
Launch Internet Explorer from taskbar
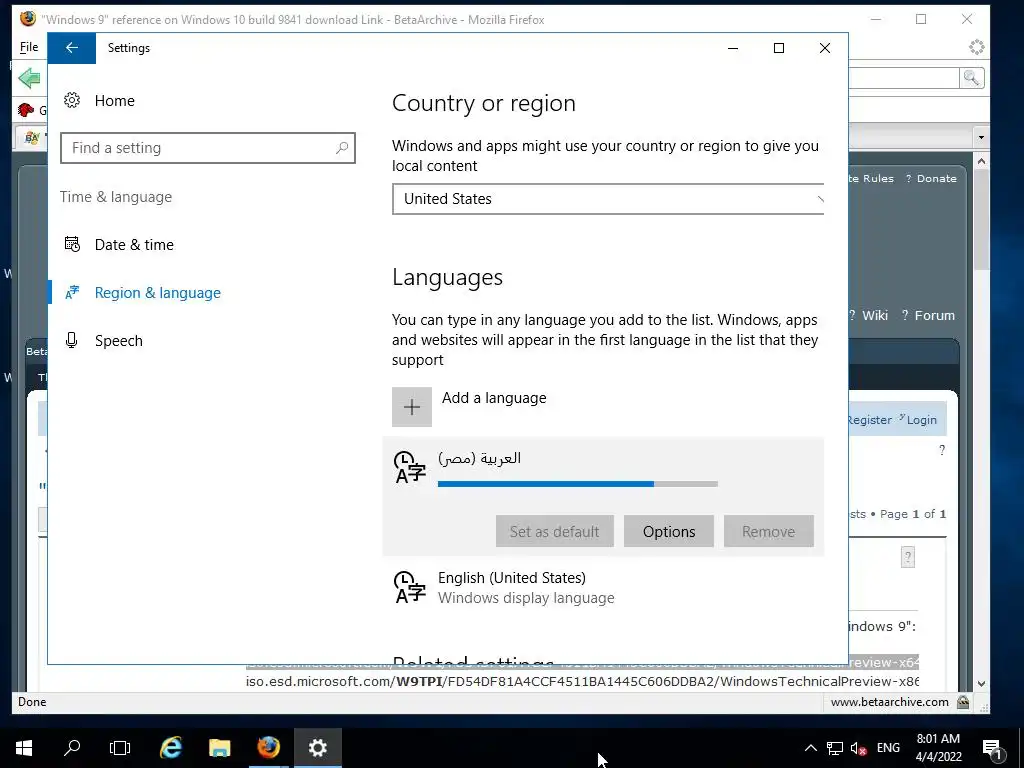point(171,748)
